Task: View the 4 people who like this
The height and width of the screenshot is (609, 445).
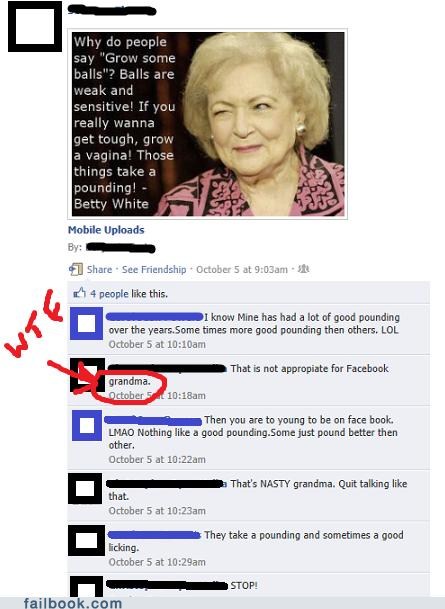Action: pos(109,294)
